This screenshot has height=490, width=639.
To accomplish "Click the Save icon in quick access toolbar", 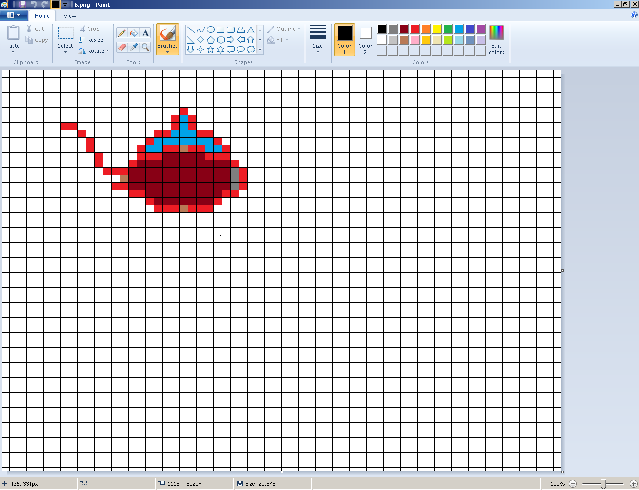I will (x=22, y=4).
